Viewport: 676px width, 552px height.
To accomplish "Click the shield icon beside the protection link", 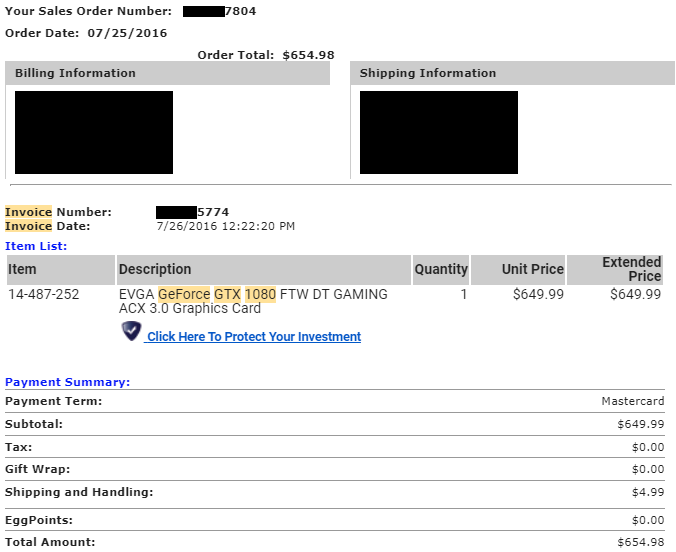I will [132, 332].
